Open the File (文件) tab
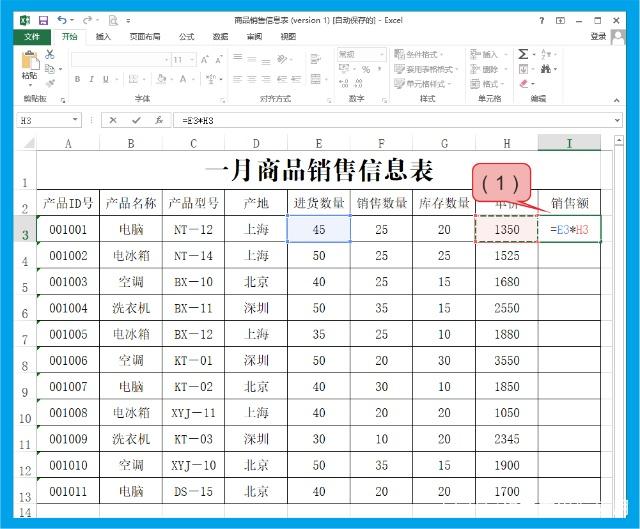Image resolution: width=640 pixels, height=529 pixels. 32,37
